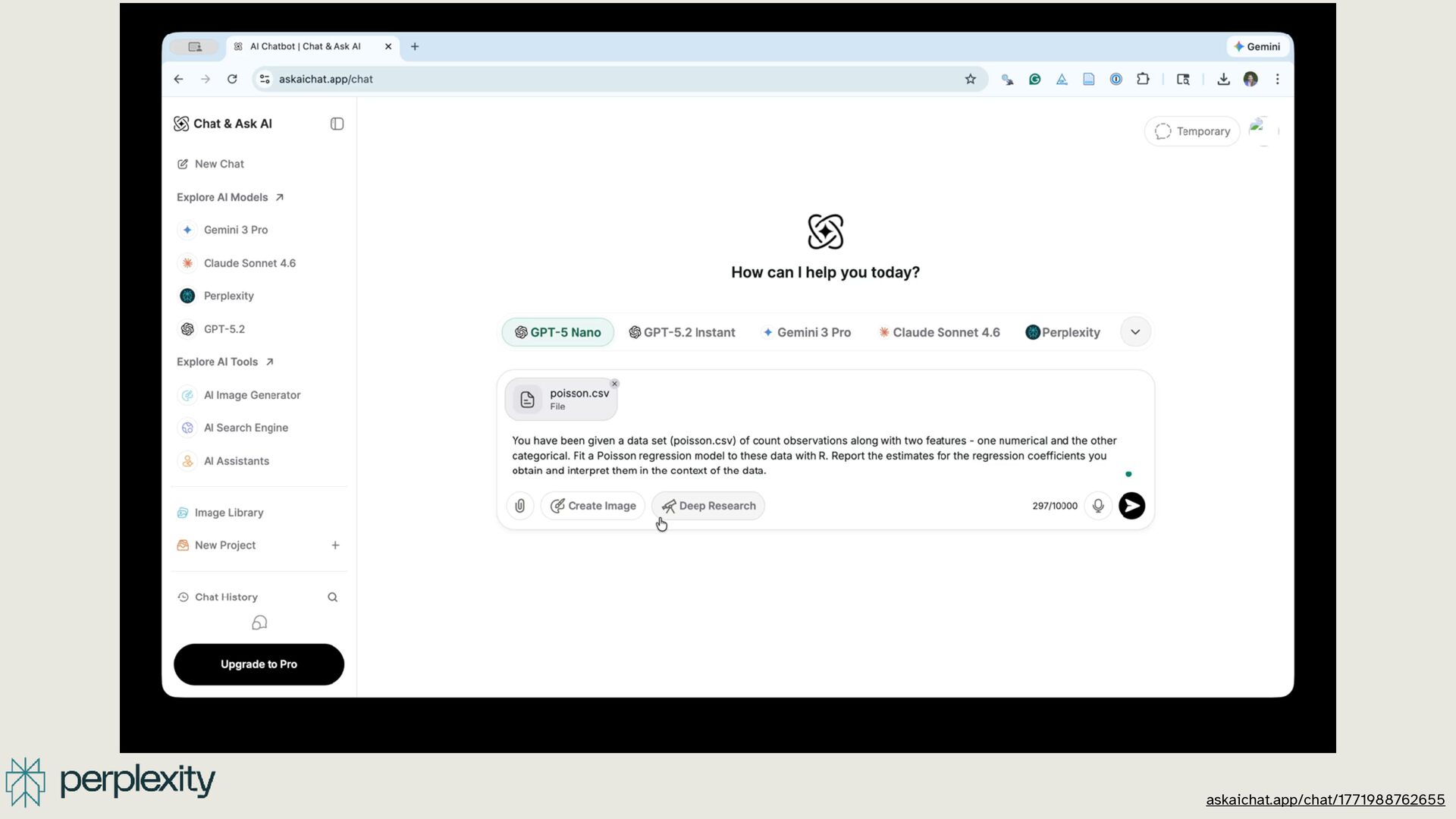Click the paperclip attach file icon
The image size is (1456, 819).
[519, 506]
